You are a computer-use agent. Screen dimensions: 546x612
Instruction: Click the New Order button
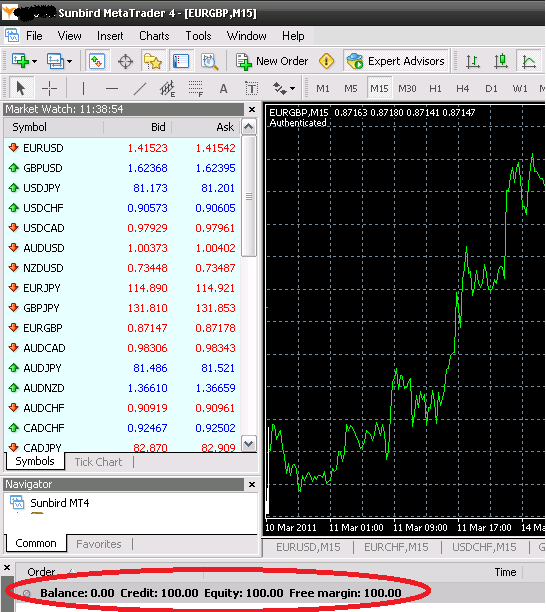tap(272, 61)
